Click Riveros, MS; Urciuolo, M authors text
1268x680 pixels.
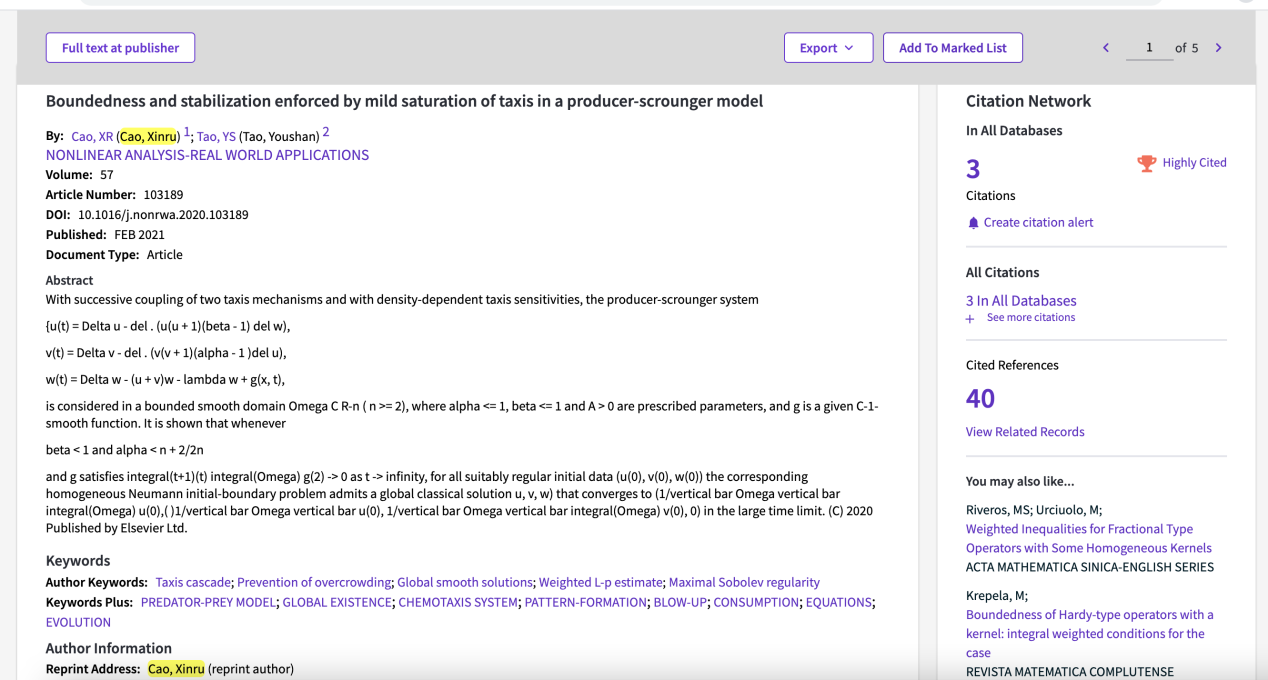click(1034, 509)
